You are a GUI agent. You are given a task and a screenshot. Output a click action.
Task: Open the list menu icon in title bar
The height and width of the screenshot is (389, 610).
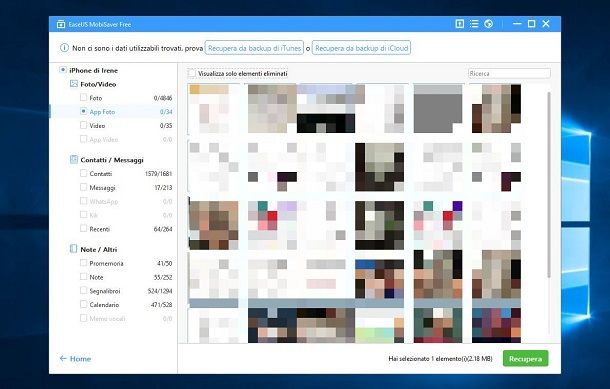tap(474, 24)
